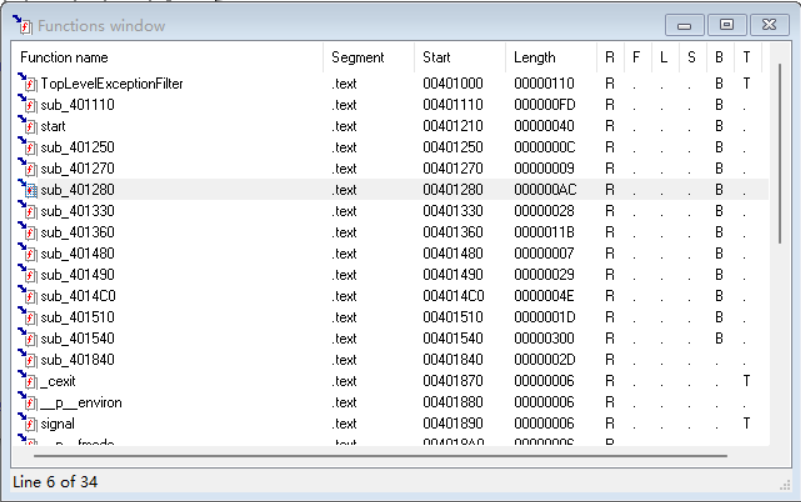Click the function icon beside _cexit
This screenshot has height=502, width=801.
(28, 381)
